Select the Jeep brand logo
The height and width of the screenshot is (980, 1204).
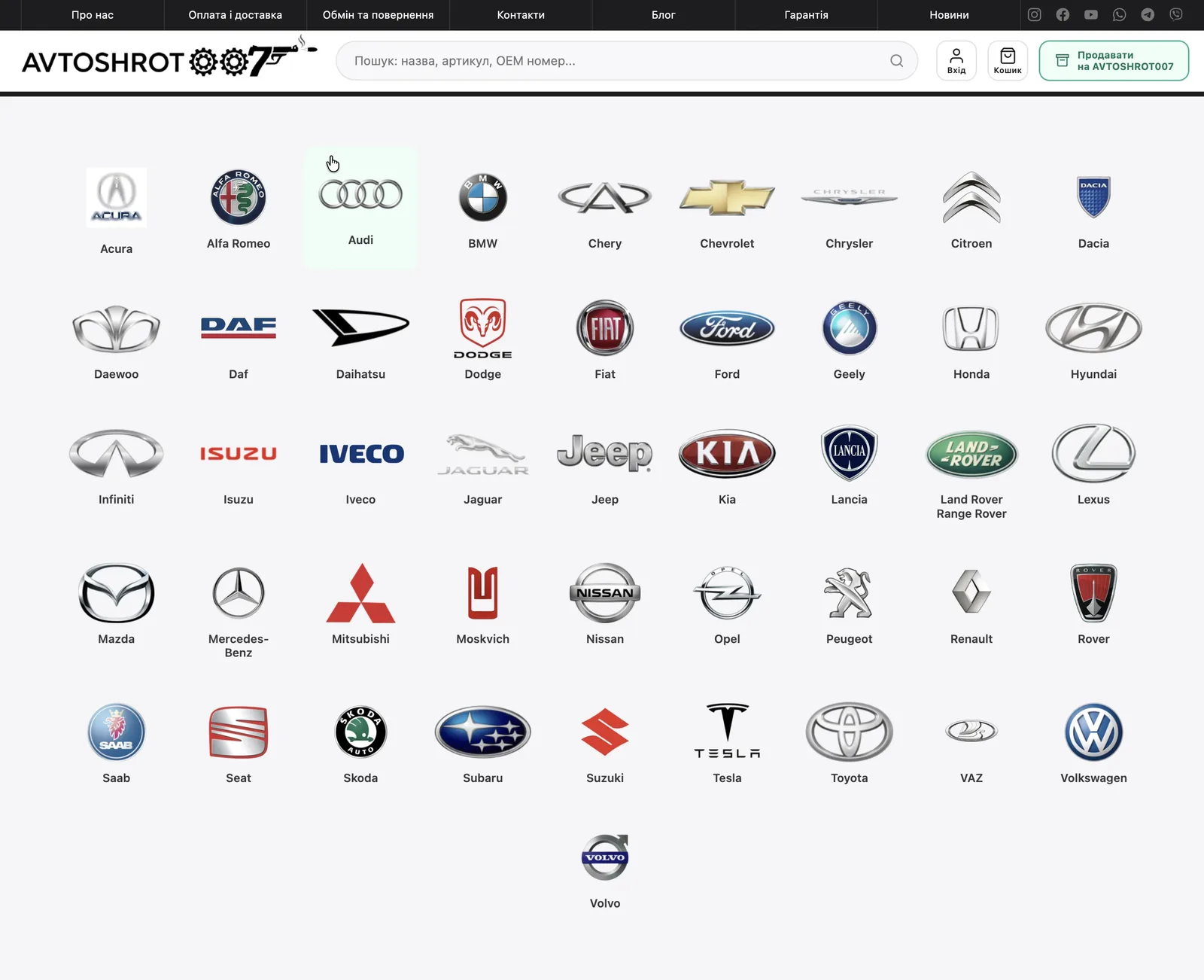pos(605,453)
